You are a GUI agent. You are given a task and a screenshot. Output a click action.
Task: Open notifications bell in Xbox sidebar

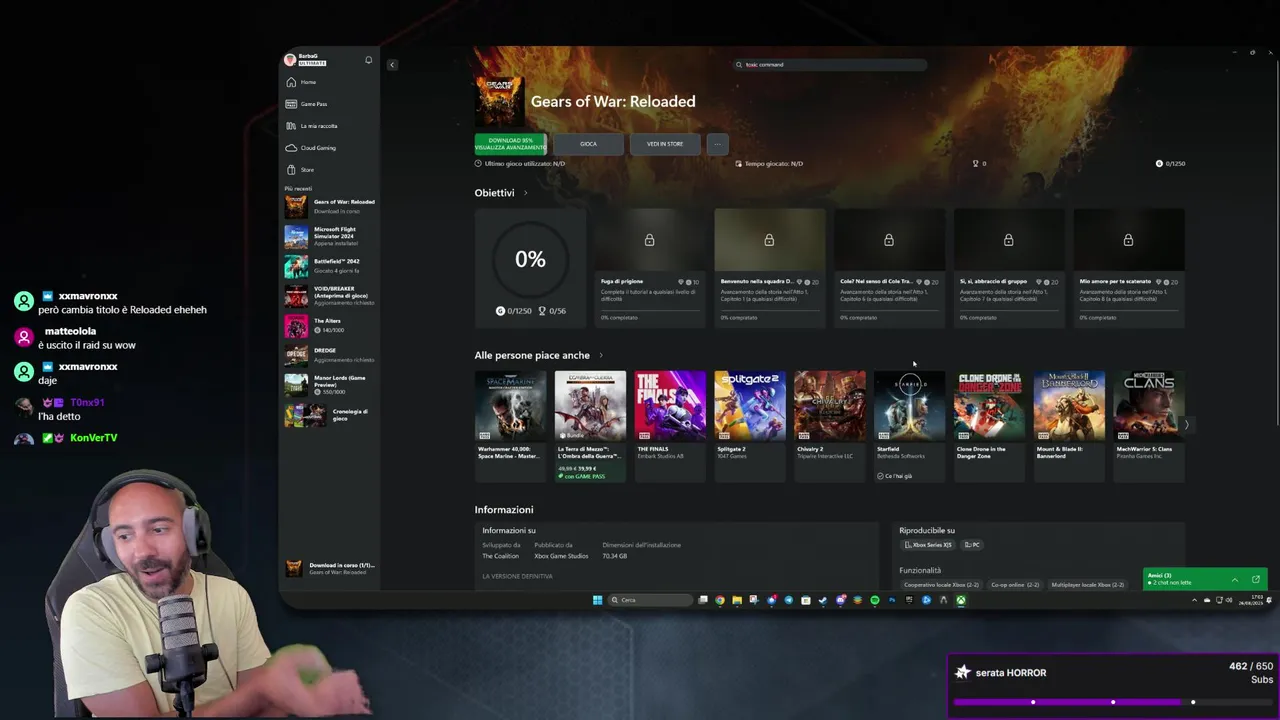[x=368, y=60]
